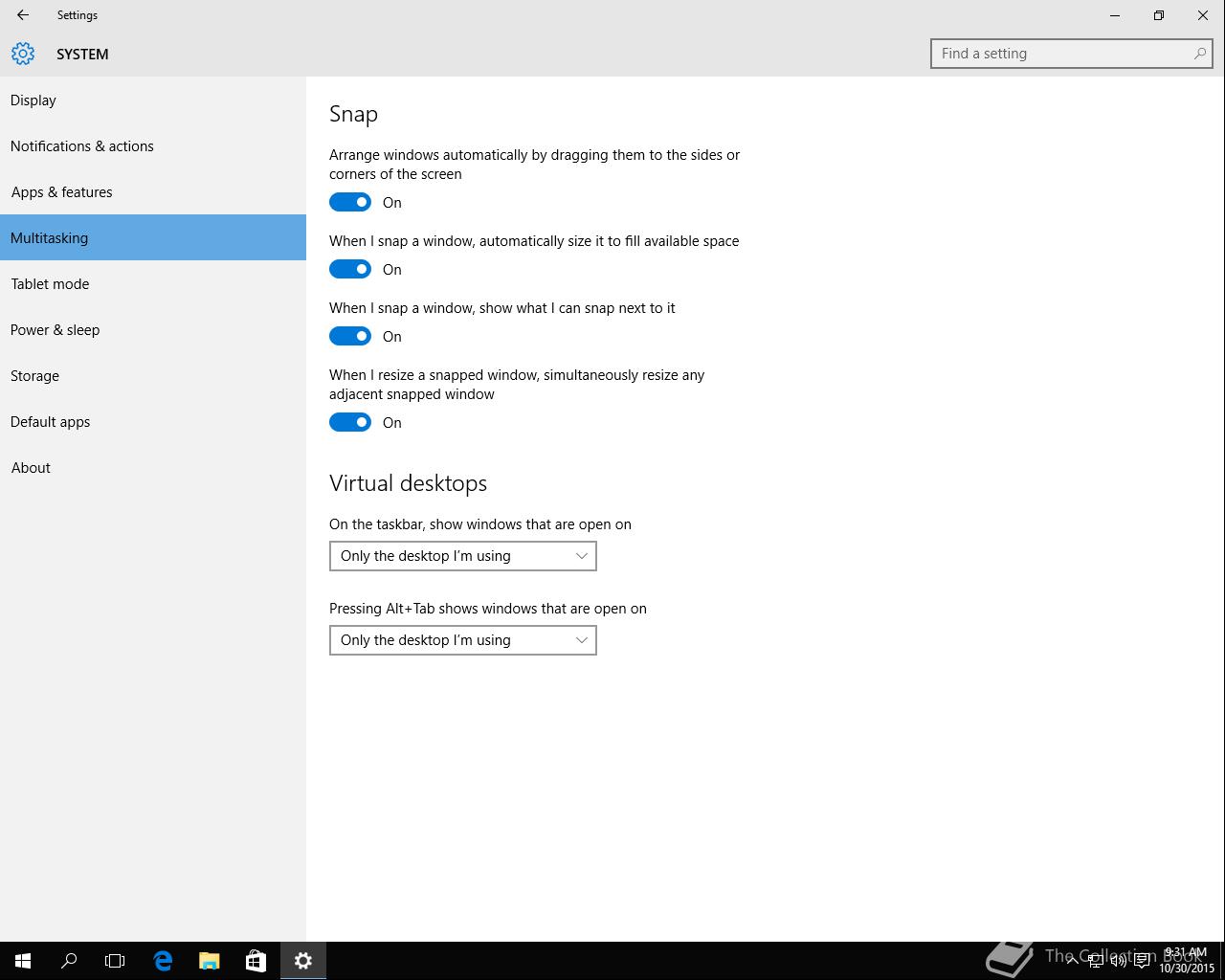Open Tablet mode settings

point(153,283)
